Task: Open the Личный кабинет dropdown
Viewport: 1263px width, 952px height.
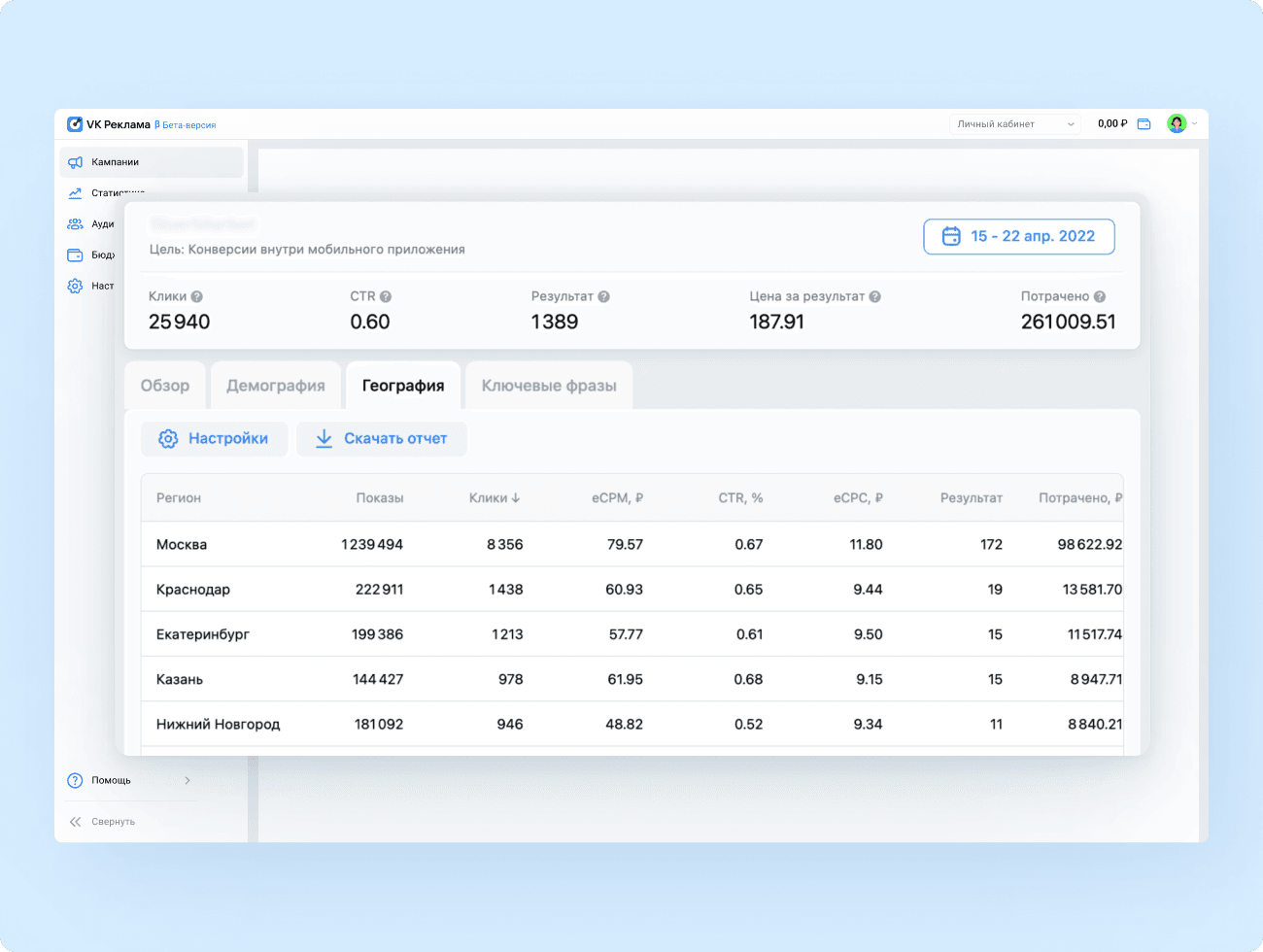Action: pyautogui.click(x=1014, y=124)
